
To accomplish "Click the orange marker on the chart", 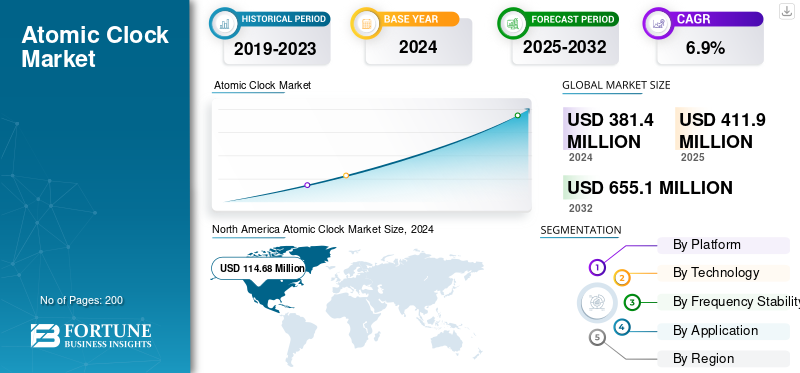I will [346, 175].
